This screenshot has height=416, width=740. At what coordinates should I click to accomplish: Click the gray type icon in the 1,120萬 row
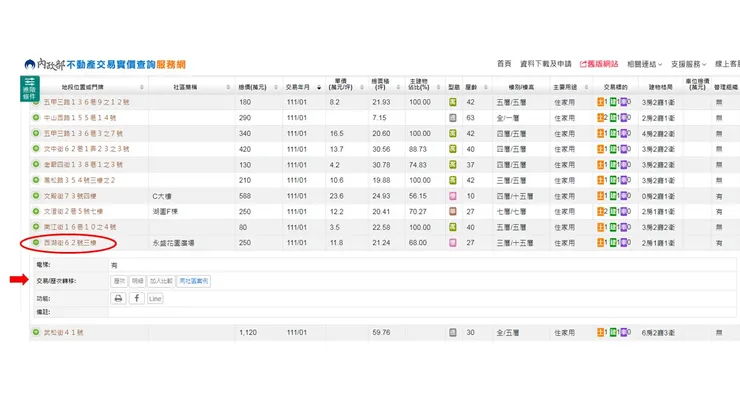[453, 332]
